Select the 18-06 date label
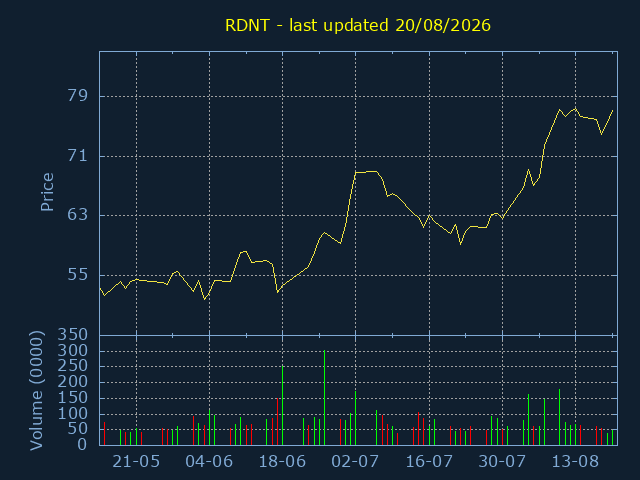 (x=282, y=462)
